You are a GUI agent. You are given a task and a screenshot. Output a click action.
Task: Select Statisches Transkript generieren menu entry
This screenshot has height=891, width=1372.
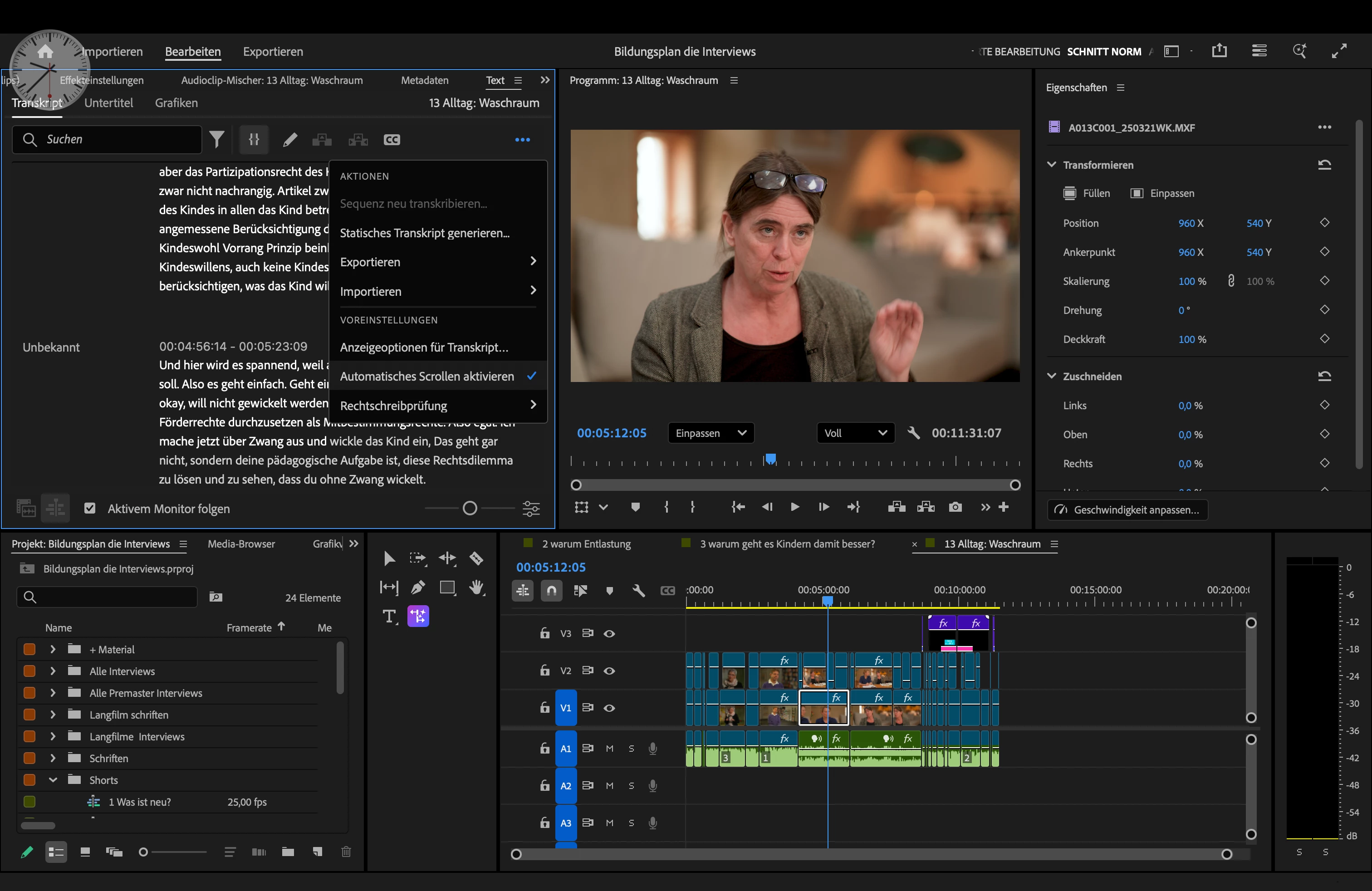pyautogui.click(x=425, y=233)
